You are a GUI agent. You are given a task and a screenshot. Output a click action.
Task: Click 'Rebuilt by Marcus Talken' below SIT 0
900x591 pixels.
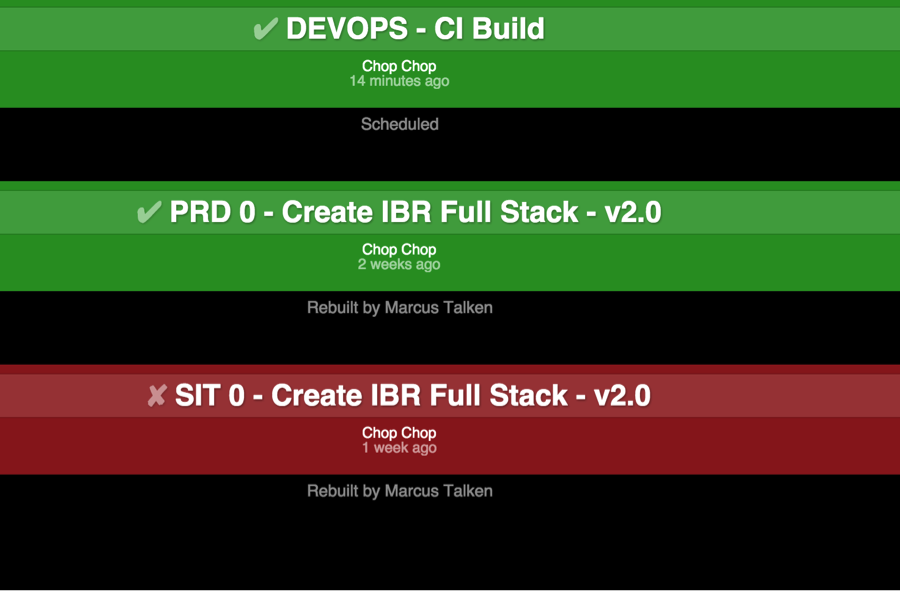pyautogui.click(x=399, y=491)
